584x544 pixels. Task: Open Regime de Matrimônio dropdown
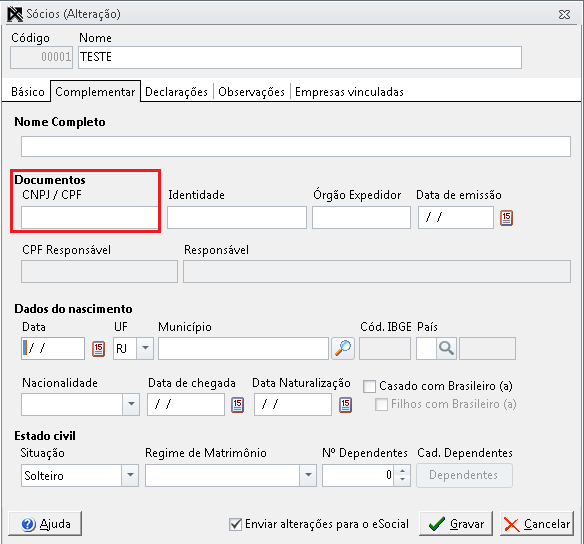coord(308,475)
